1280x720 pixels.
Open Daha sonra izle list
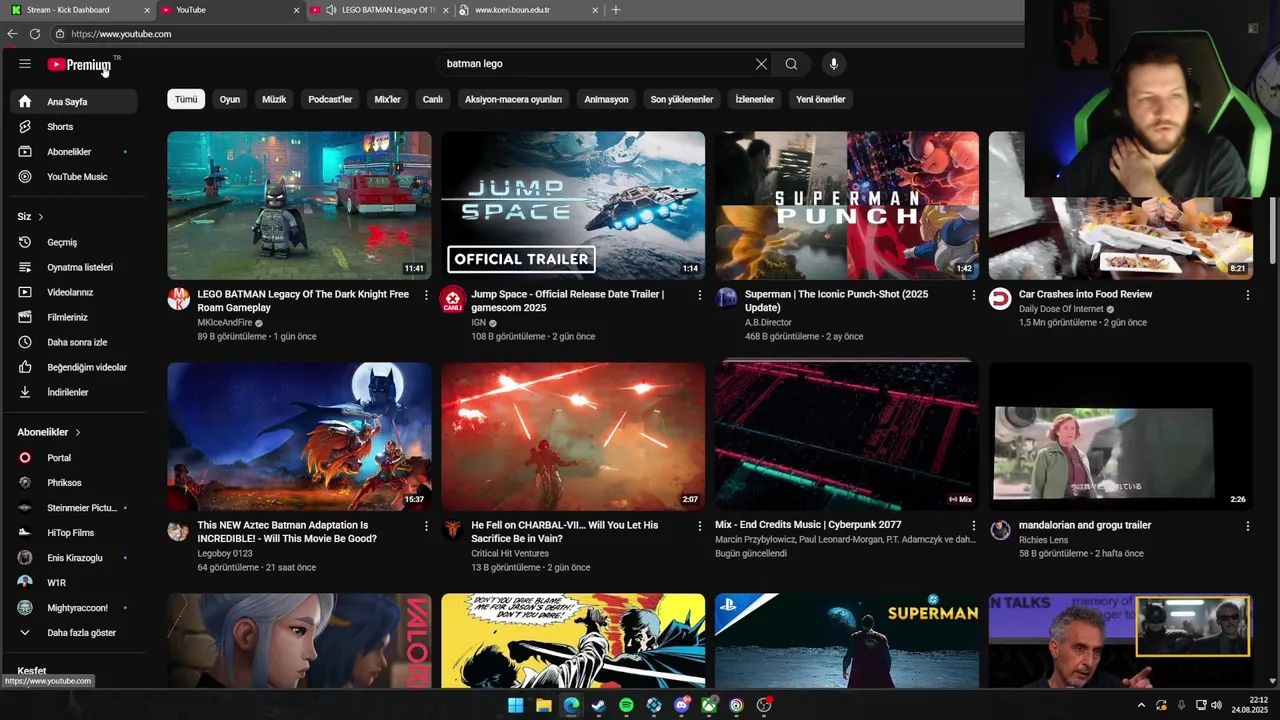click(74, 342)
